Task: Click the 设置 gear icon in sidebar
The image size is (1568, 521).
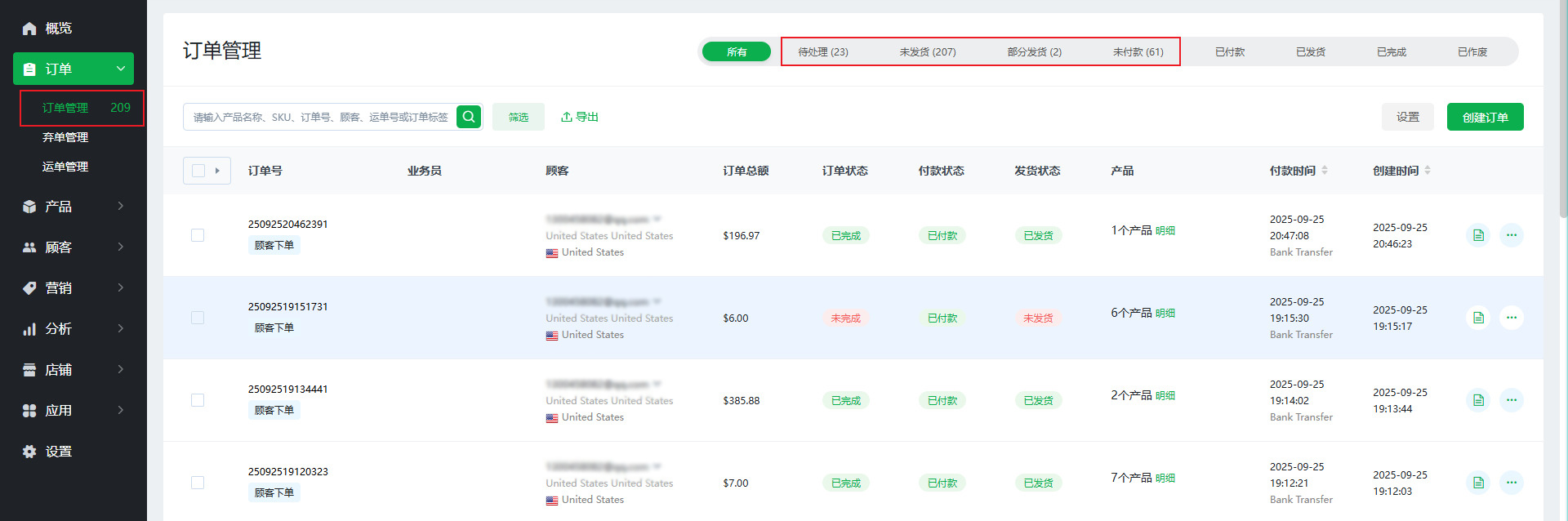Action: click(29, 452)
